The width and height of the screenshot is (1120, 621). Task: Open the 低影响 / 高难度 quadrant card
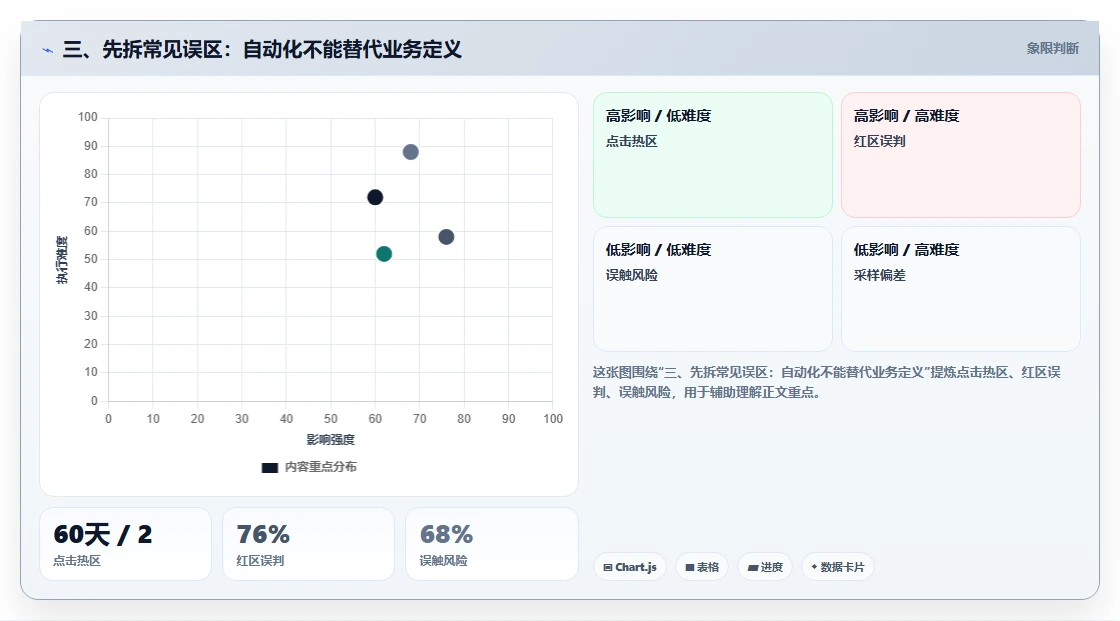[x=961, y=289]
